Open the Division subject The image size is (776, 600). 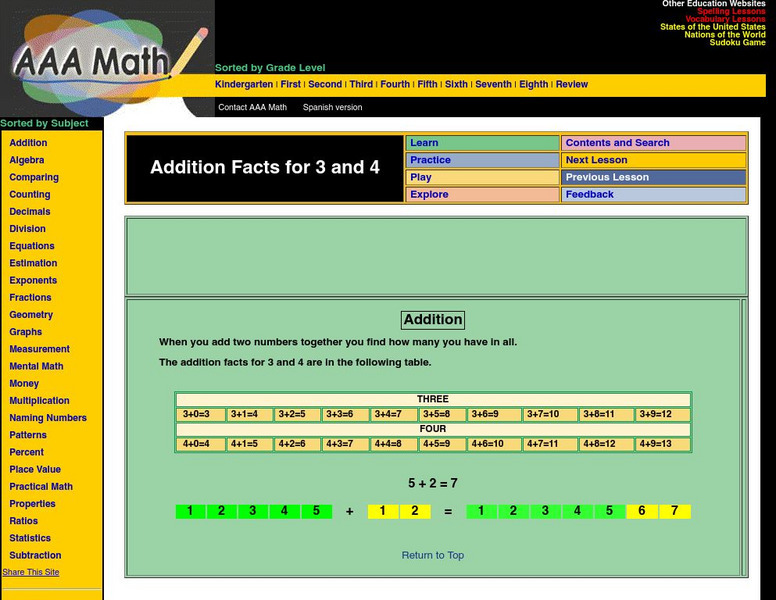point(27,229)
